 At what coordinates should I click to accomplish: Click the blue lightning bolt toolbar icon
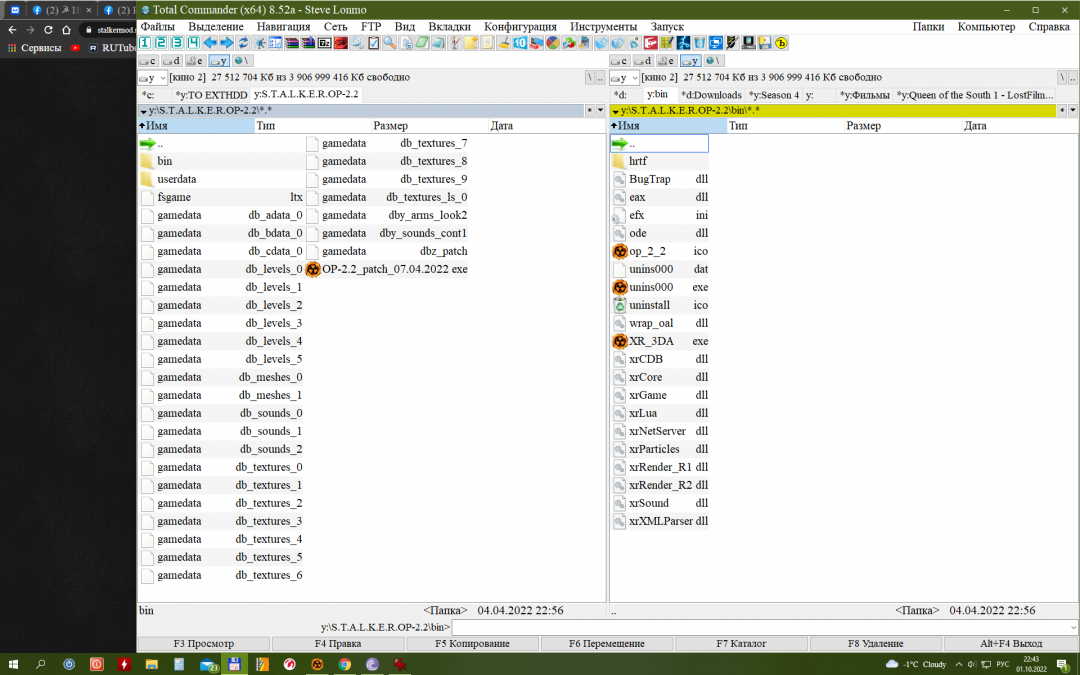pyautogui.click(x=683, y=43)
